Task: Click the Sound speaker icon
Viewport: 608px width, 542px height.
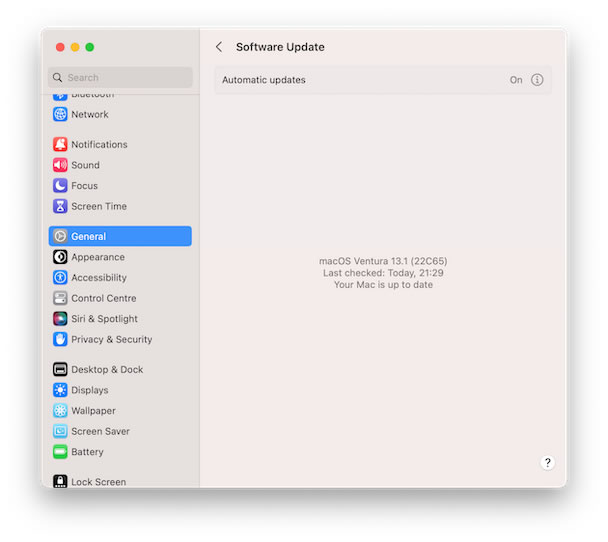Action: 60,165
